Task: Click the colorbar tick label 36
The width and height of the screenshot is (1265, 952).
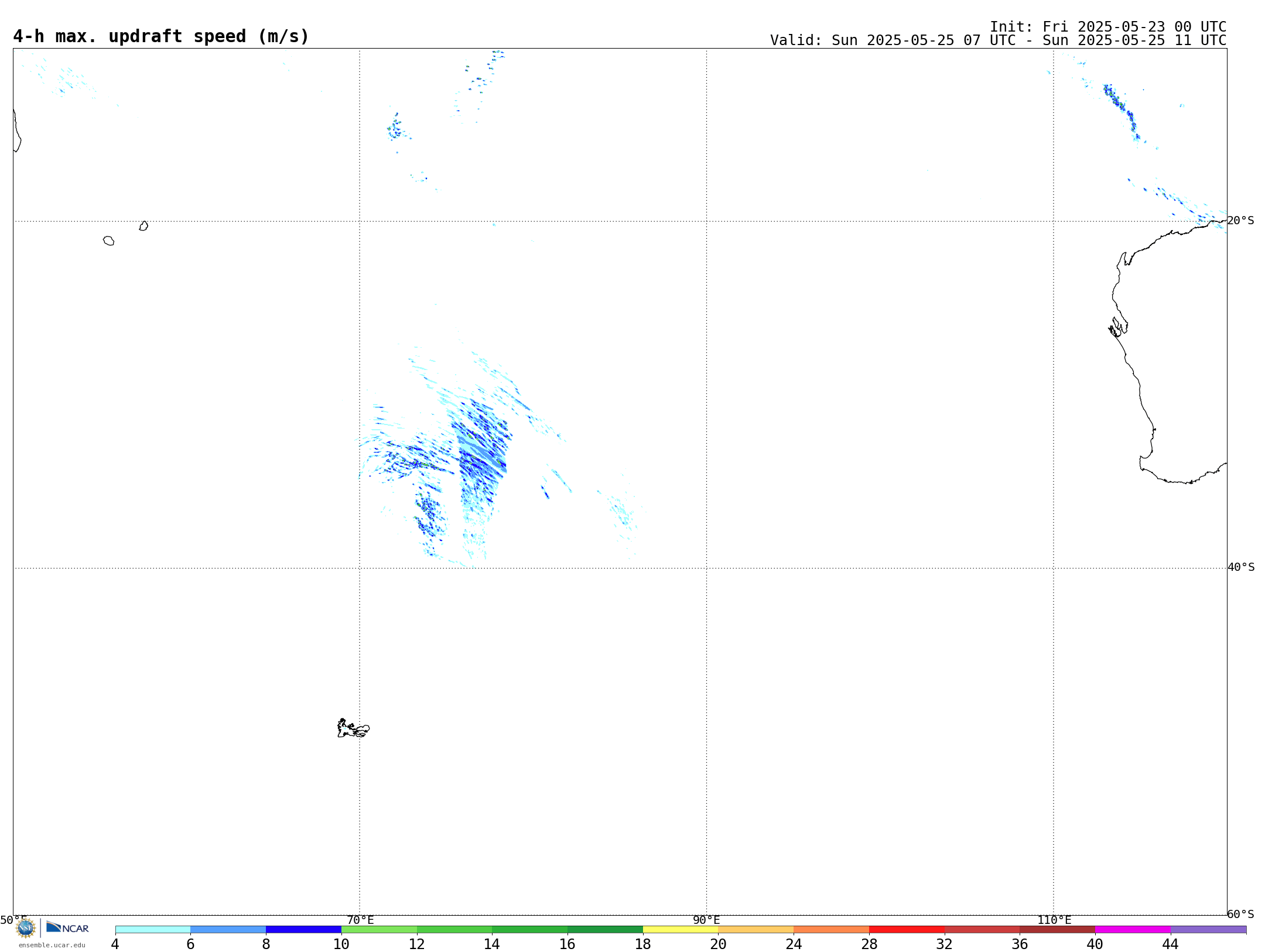Action: coord(1020,944)
